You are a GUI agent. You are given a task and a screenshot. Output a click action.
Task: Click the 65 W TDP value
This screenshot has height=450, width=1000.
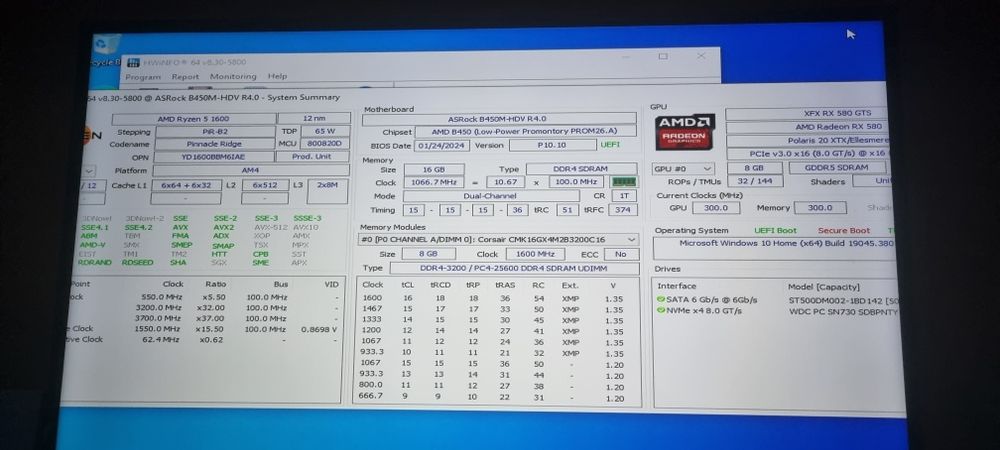tap(325, 131)
